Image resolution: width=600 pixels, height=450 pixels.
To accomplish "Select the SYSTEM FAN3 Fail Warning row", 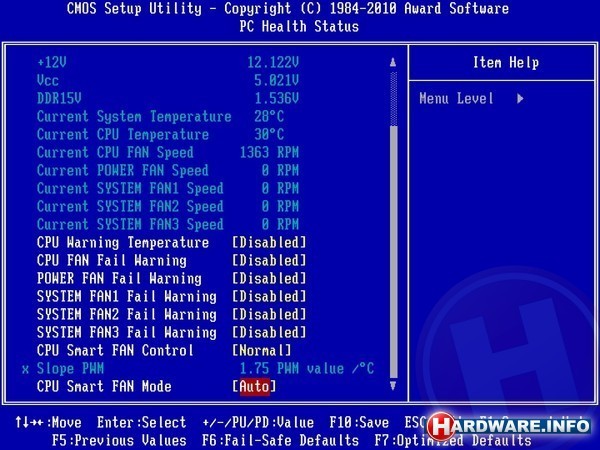I will (x=126, y=333).
